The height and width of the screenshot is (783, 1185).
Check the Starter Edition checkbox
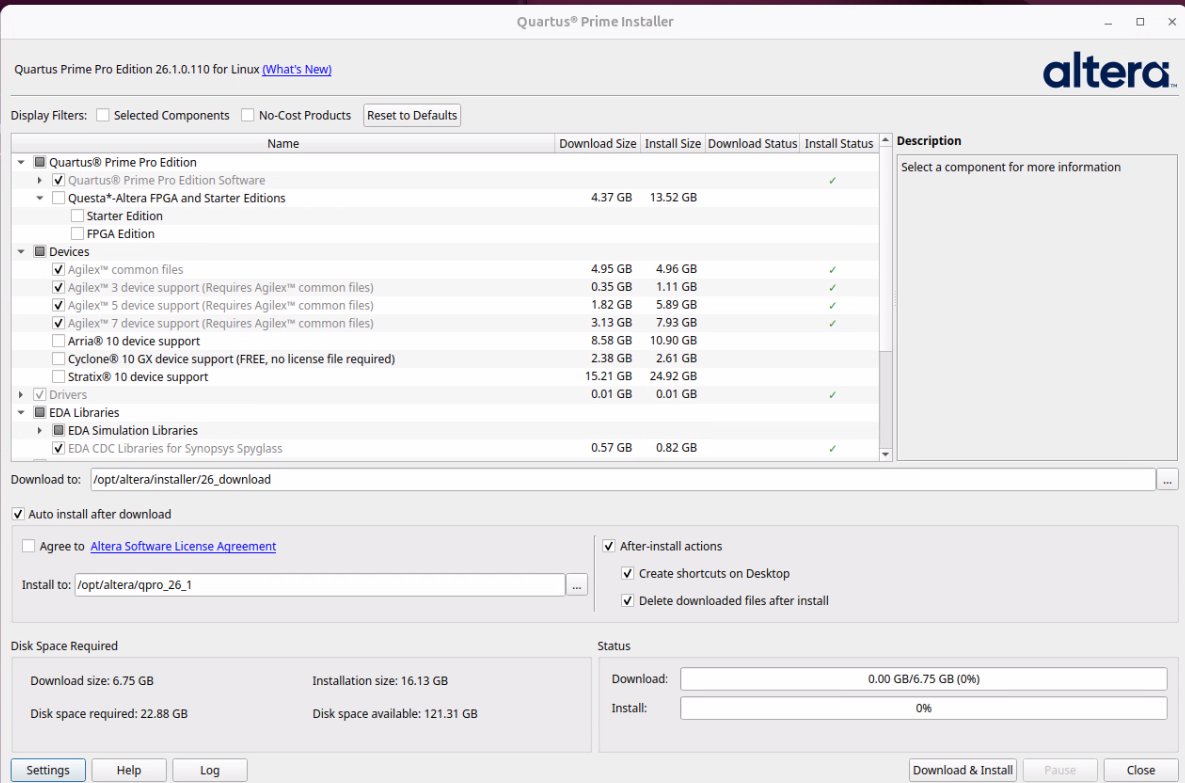(x=77, y=215)
